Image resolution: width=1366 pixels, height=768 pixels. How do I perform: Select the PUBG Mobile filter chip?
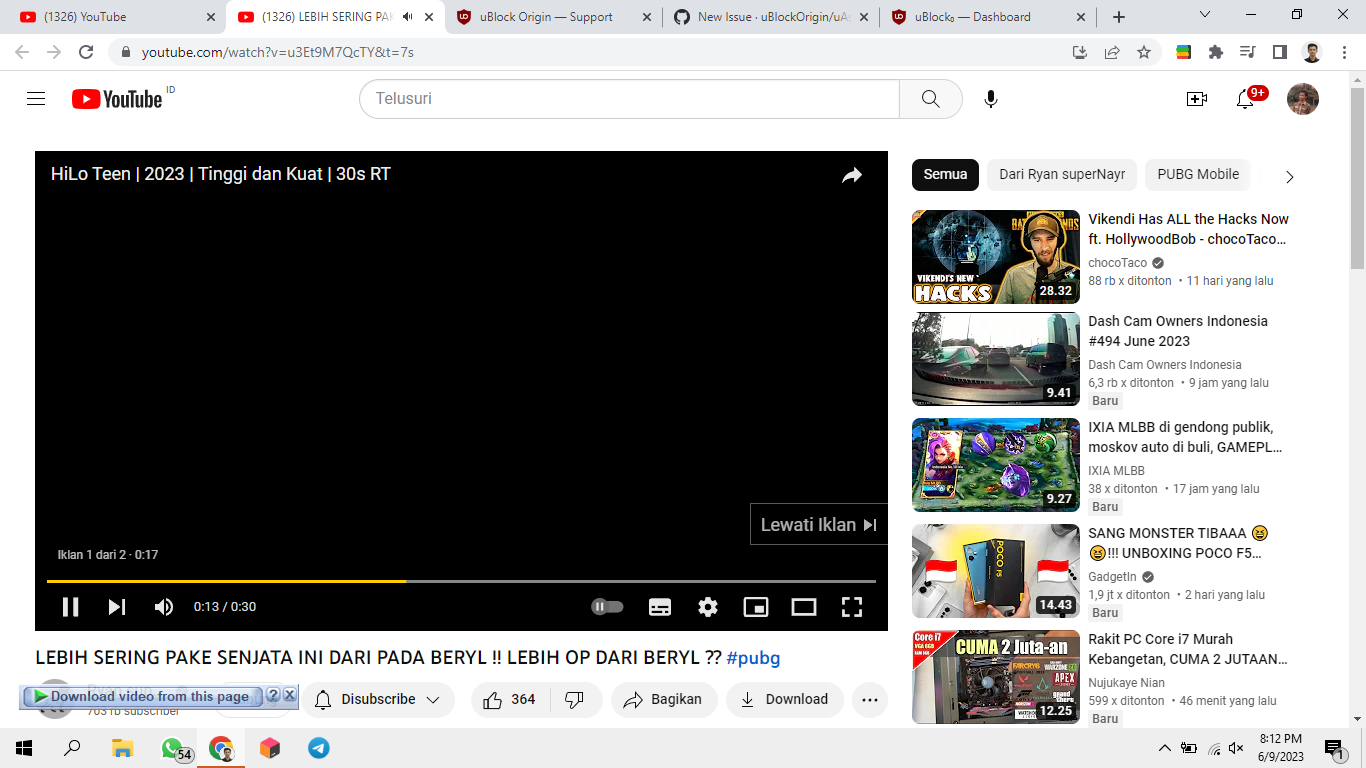click(1197, 174)
